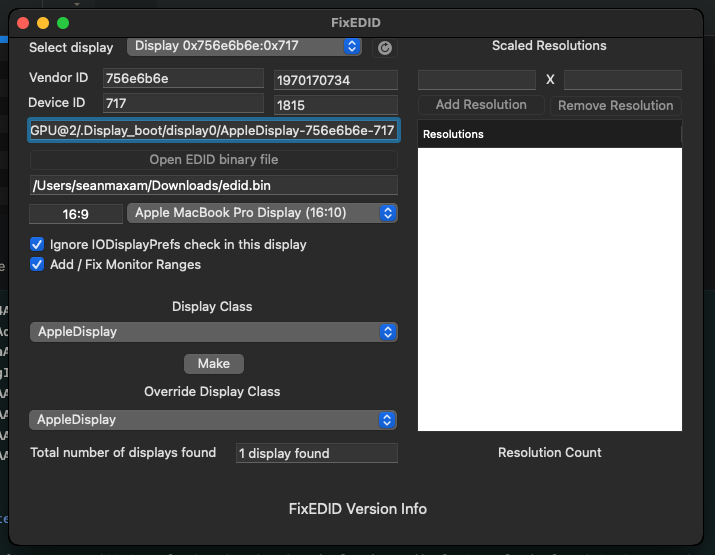
Task: Click the 1 display found field
Action: tap(317, 453)
